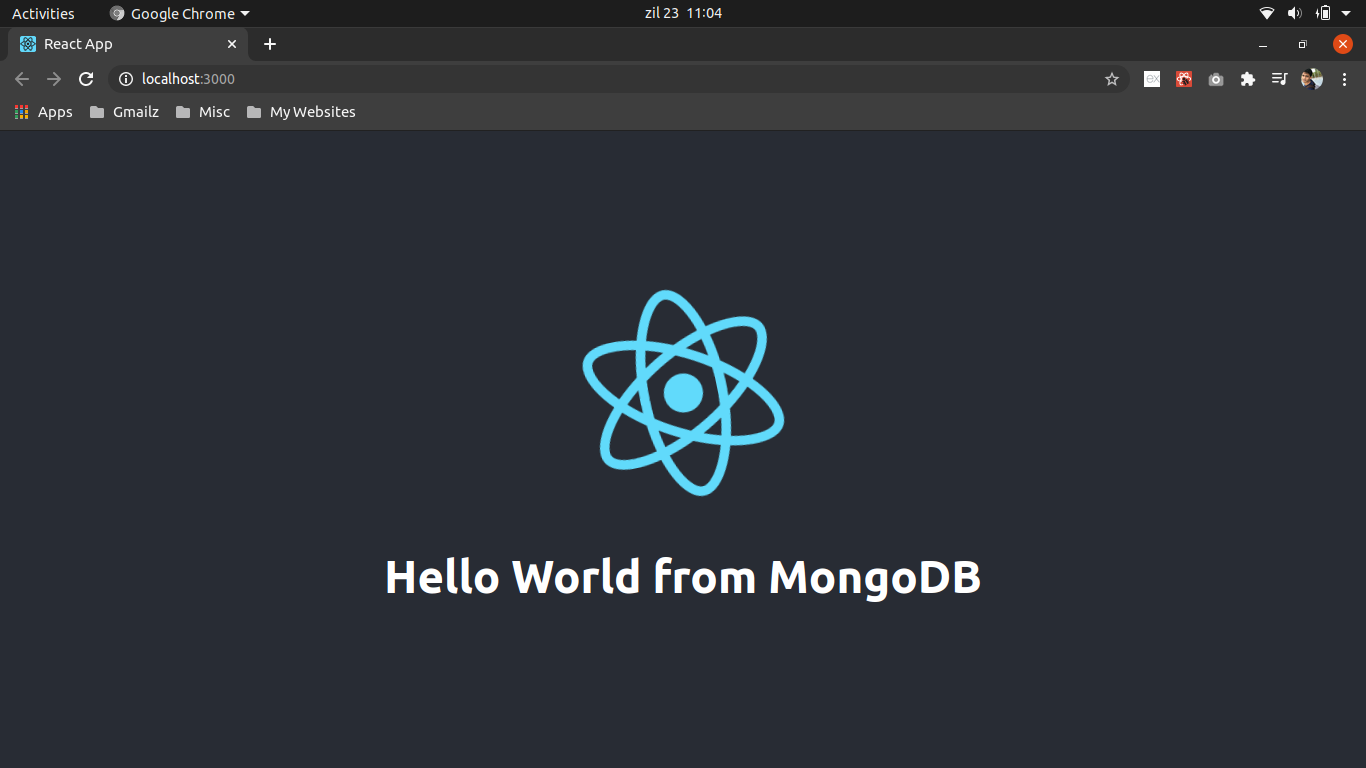Image resolution: width=1366 pixels, height=768 pixels.
Task: Open a new tab with plus button
Action: [270, 44]
